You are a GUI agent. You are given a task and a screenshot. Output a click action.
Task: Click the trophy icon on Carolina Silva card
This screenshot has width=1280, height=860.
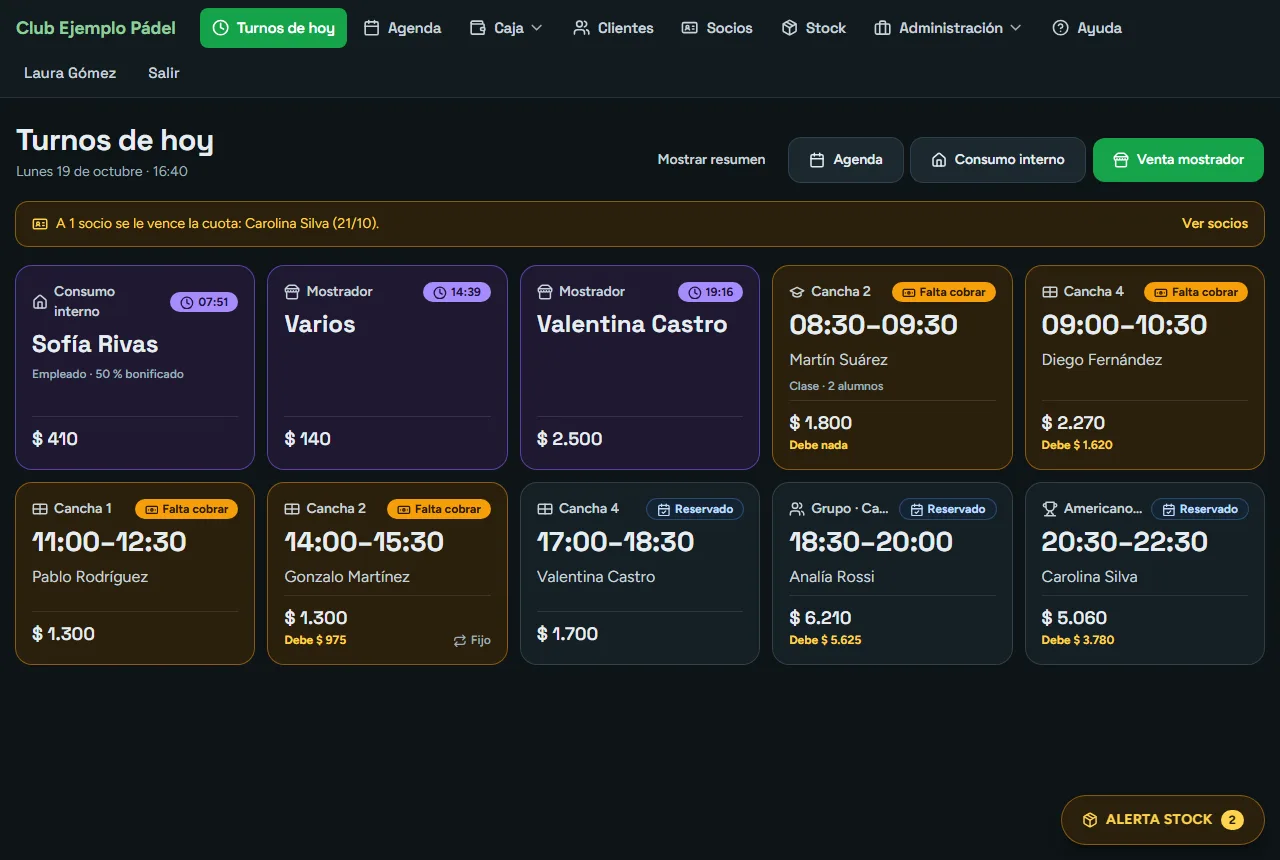1050,509
